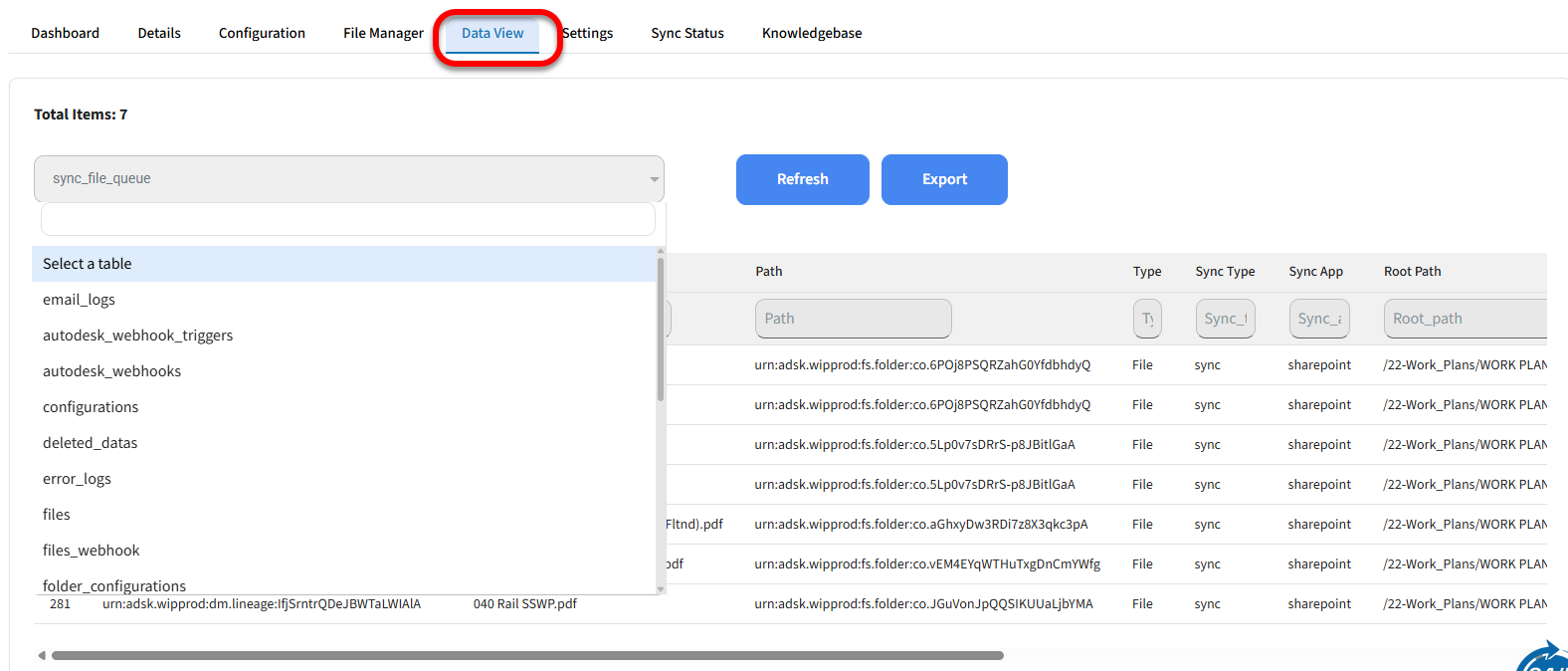Click the Export button
Screen dimensions: 1568x671
click(x=944, y=179)
